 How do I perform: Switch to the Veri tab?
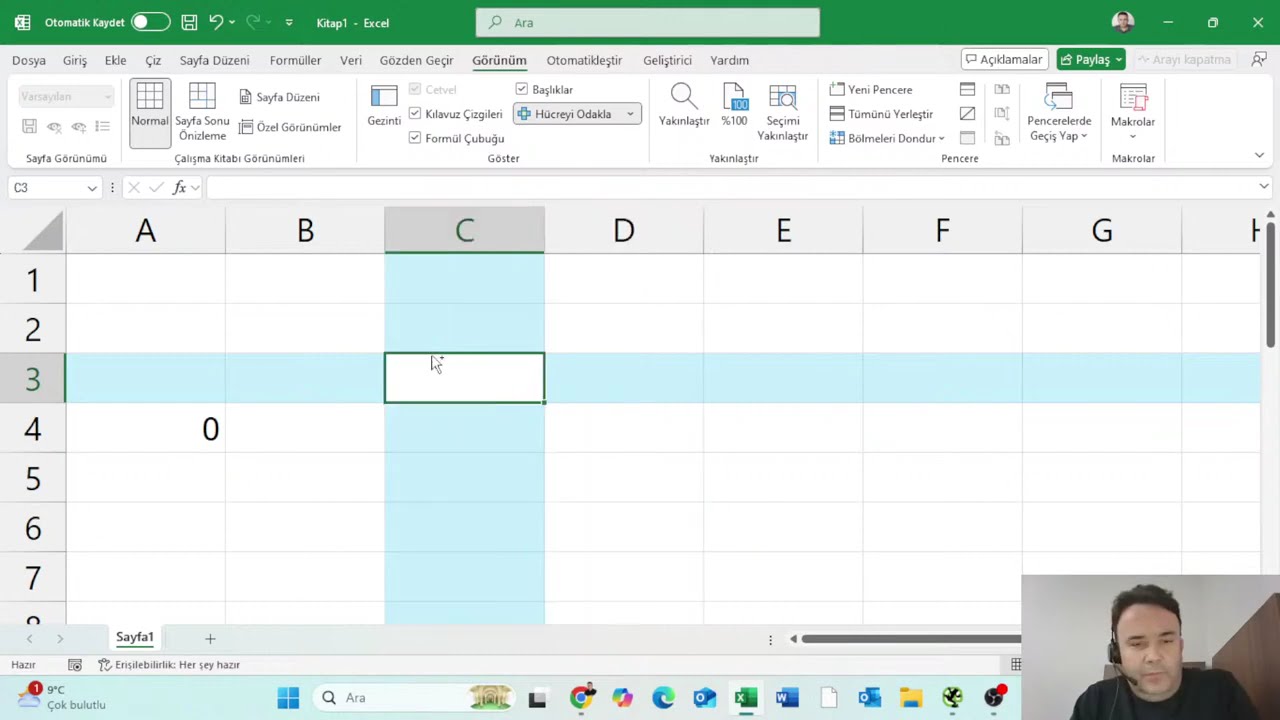point(351,60)
